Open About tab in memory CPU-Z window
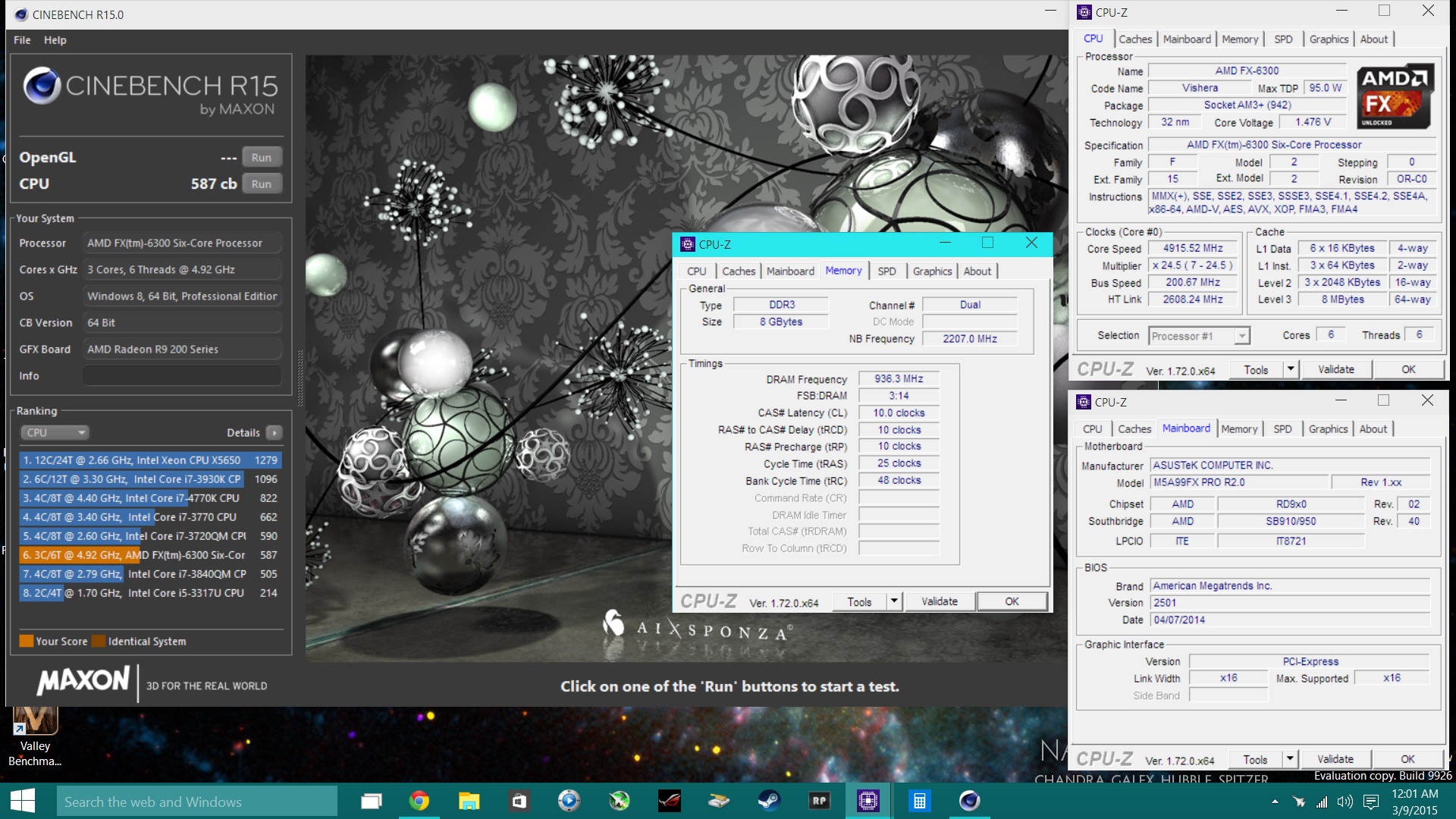The image size is (1456, 819). (x=977, y=271)
